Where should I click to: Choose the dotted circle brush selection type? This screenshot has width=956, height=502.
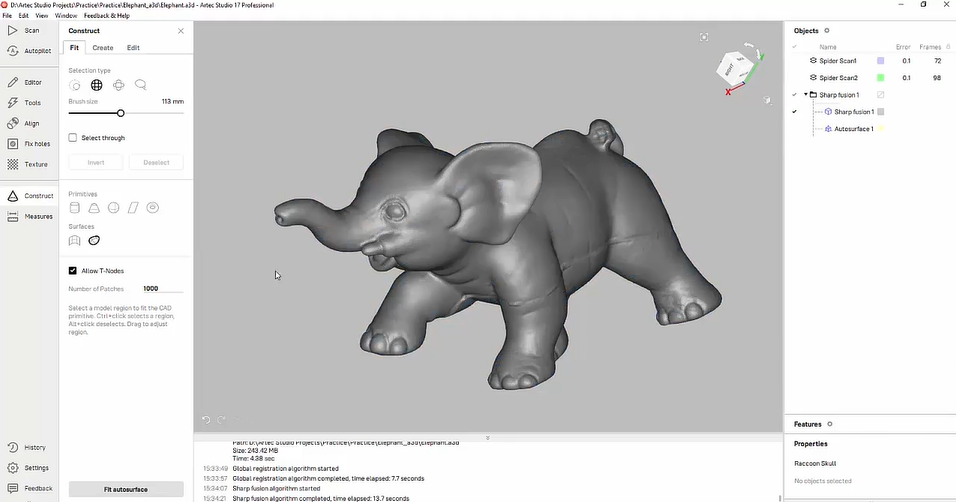pyautogui.click(x=74, y=85)
